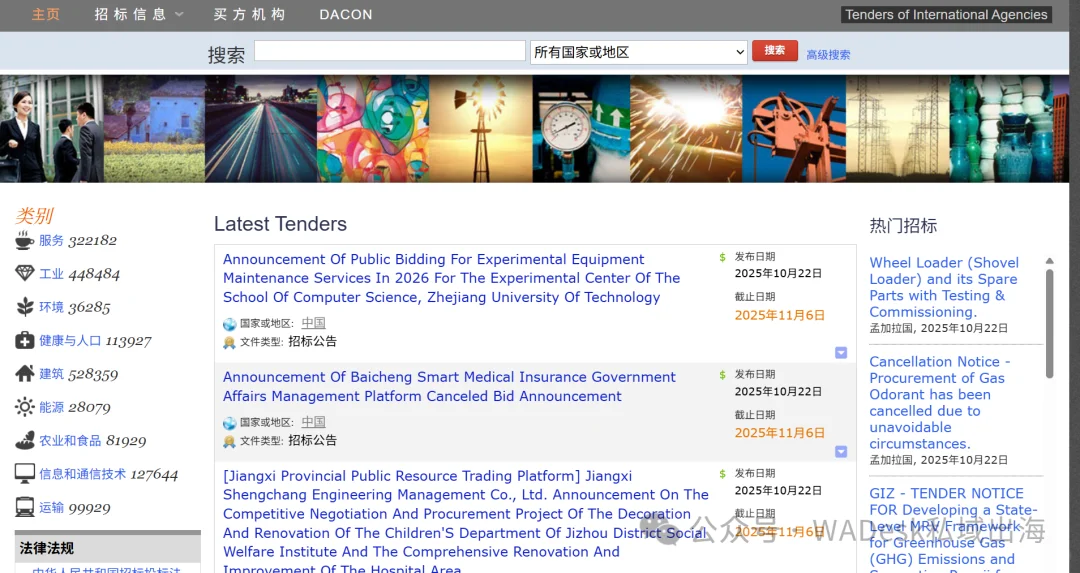
Task: Click the pressure gauge banner image
Action: (581, 129)
